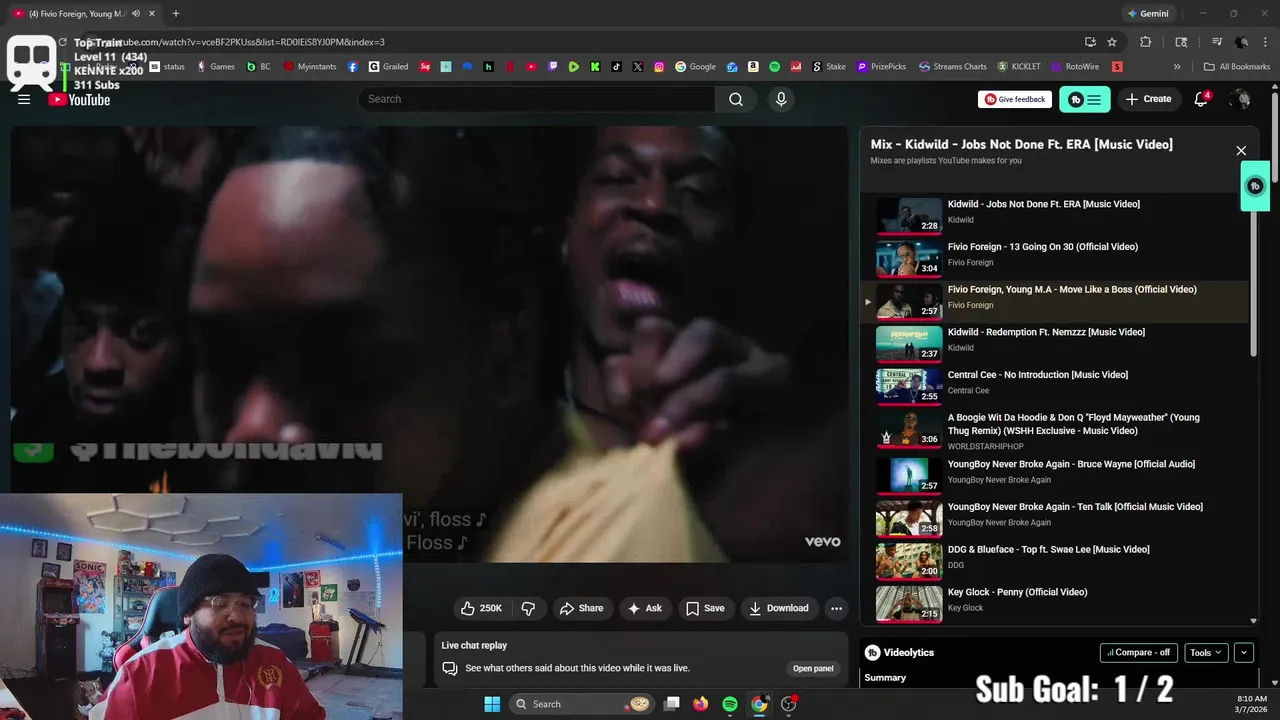Play Kidwild - Jobs Not Done thumbnail
Viewport: 1280px width, 720px height.
[909, 215]
